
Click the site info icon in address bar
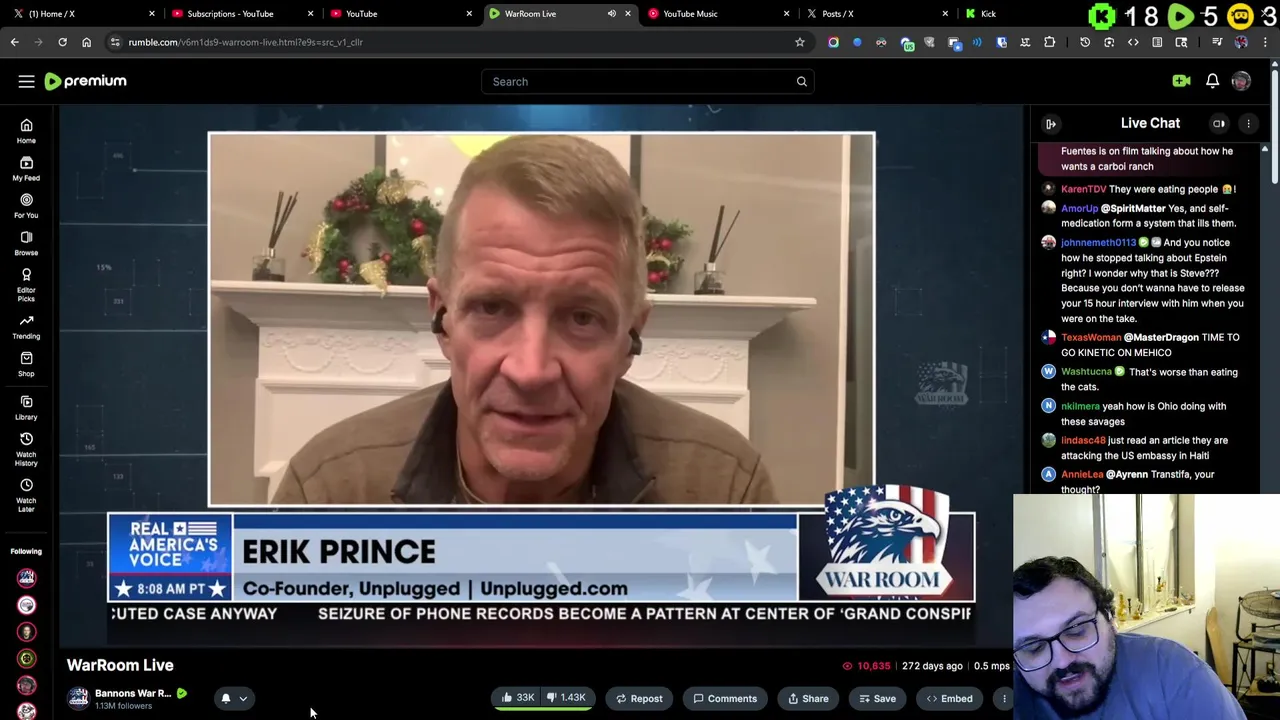point(115,42)
